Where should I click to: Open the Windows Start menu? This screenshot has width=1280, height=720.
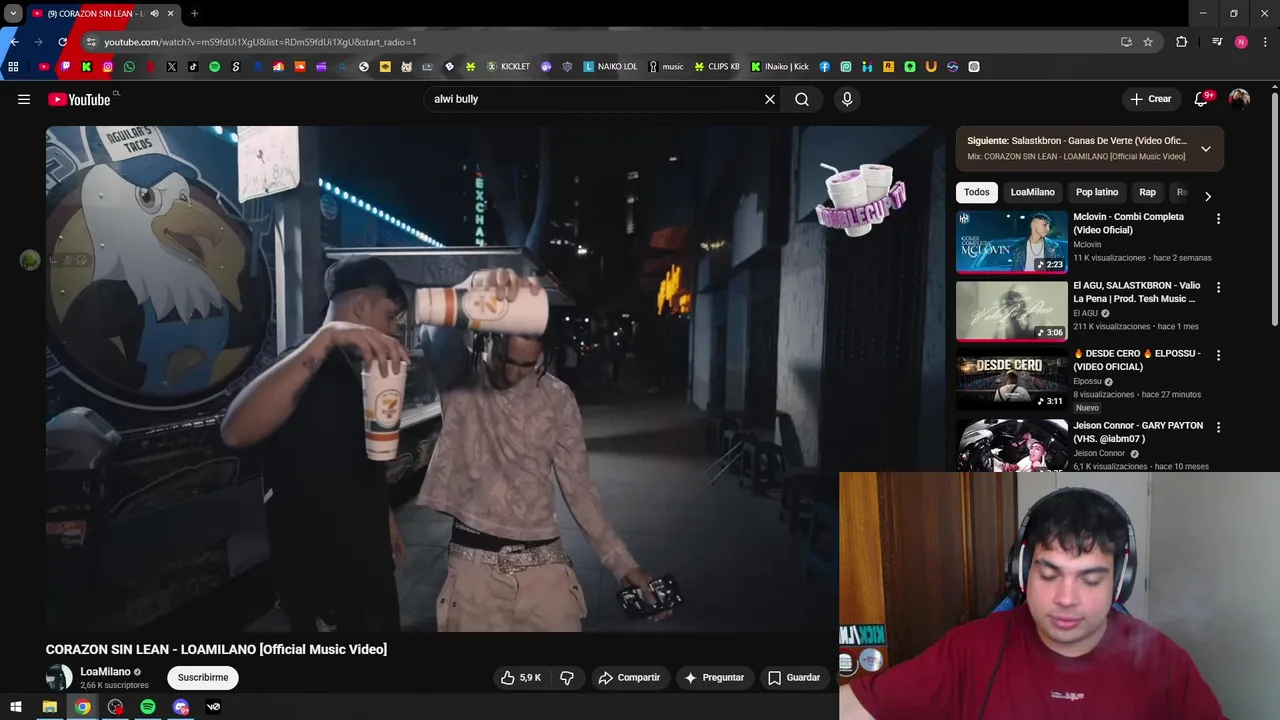pos(16,707)
